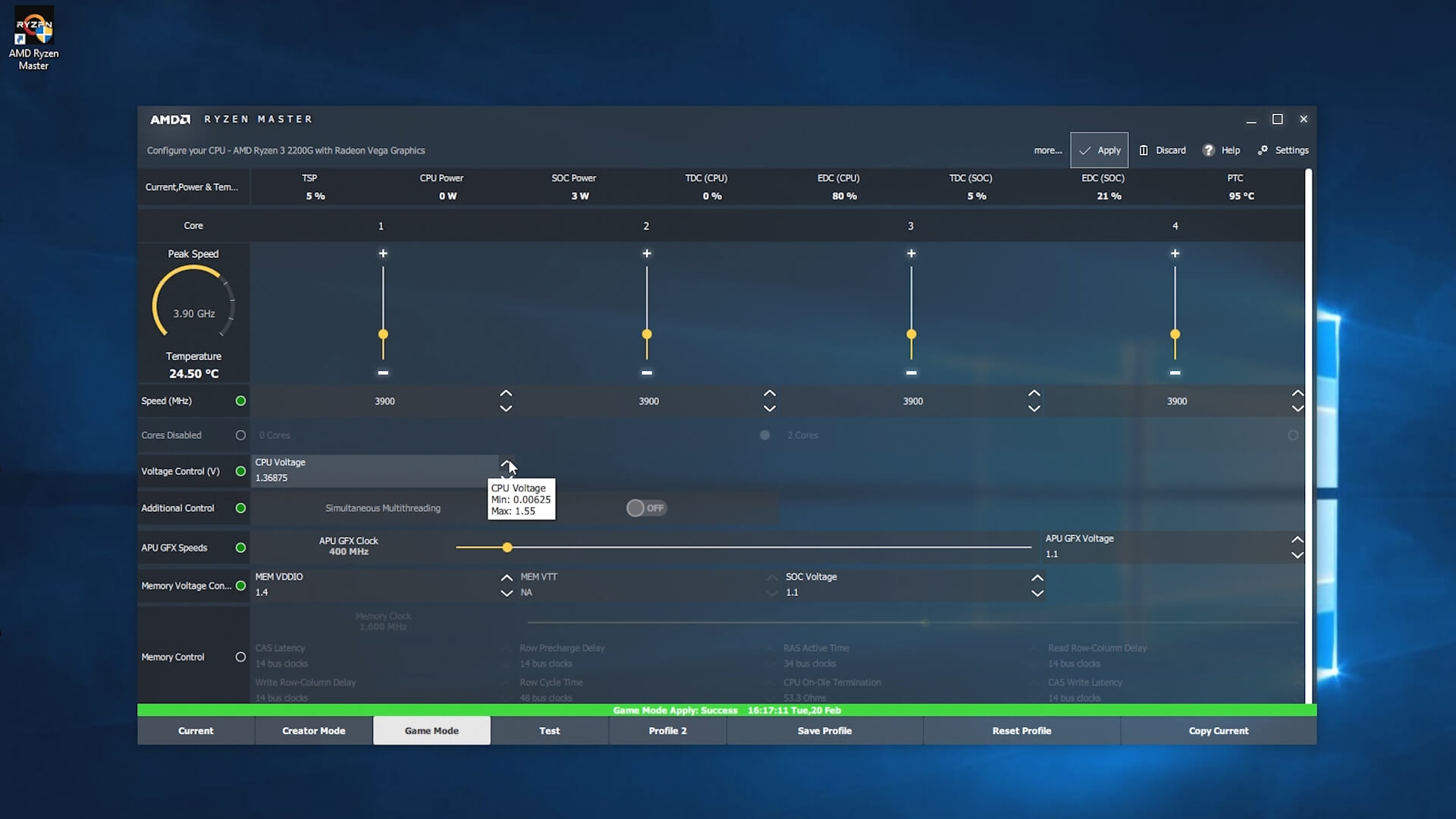Increase Core 1 speed with up arrow
Viewport: 1456px width, 819px height.
(x=506, y=394)
